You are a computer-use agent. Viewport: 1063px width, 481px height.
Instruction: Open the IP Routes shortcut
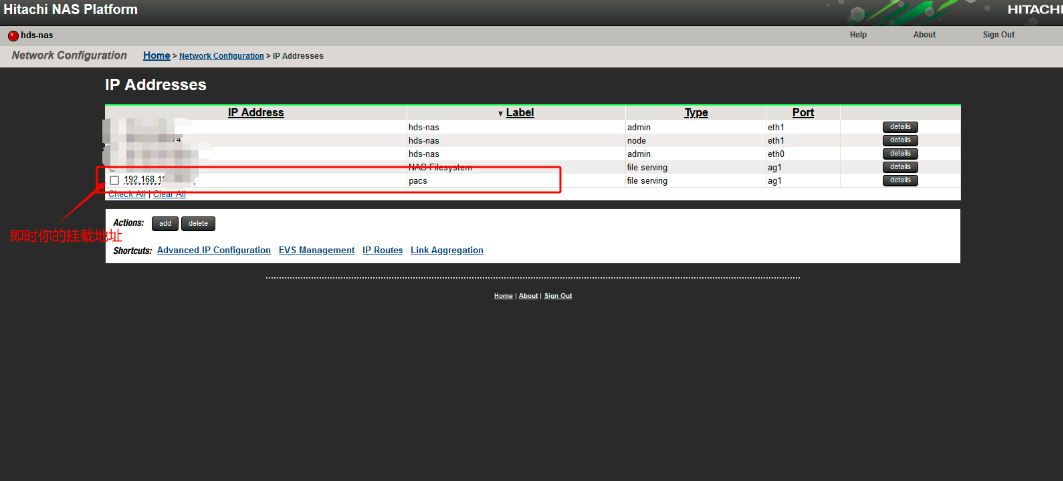click(382, 250)
